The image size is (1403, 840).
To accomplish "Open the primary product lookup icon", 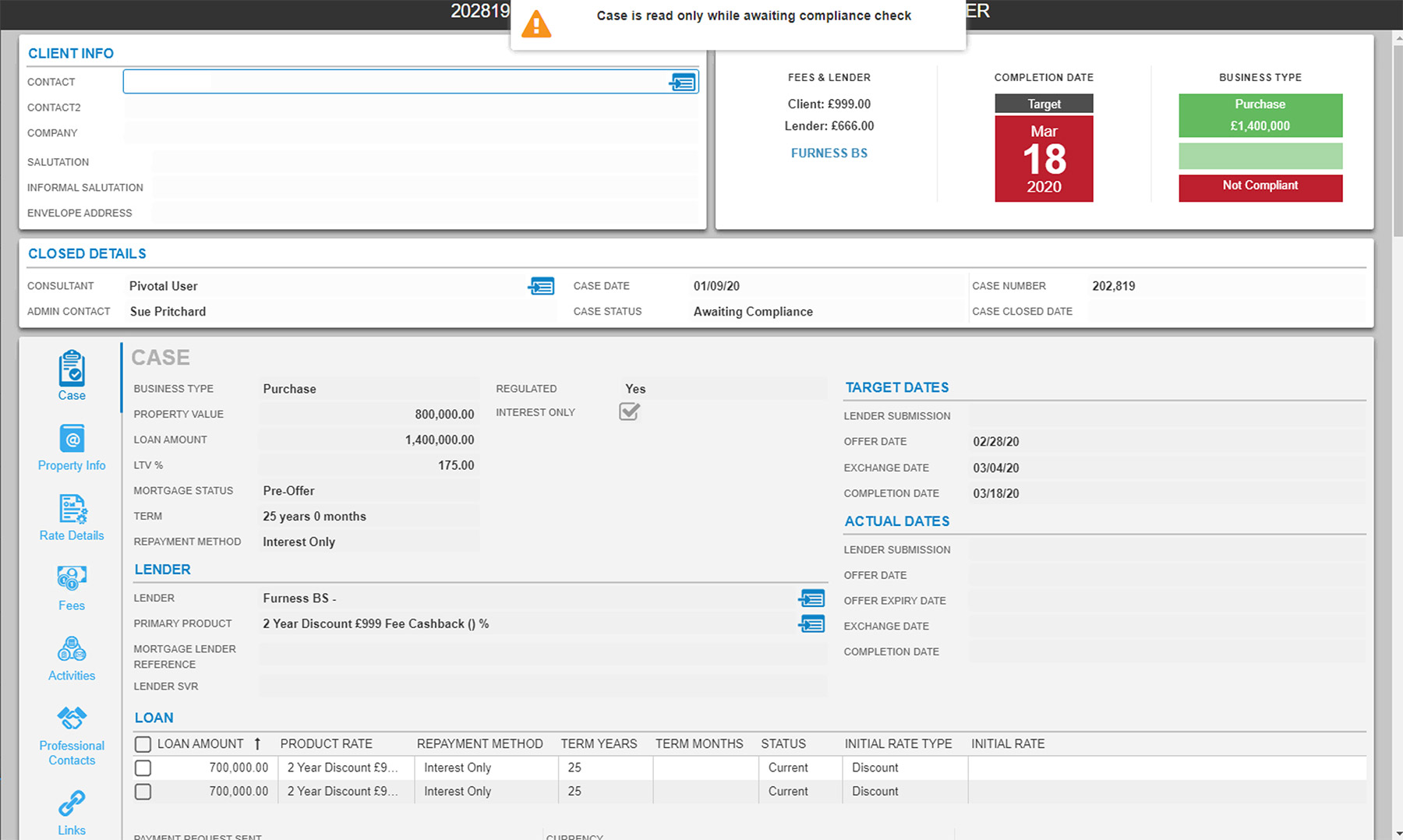I will (x=811, y=624).
